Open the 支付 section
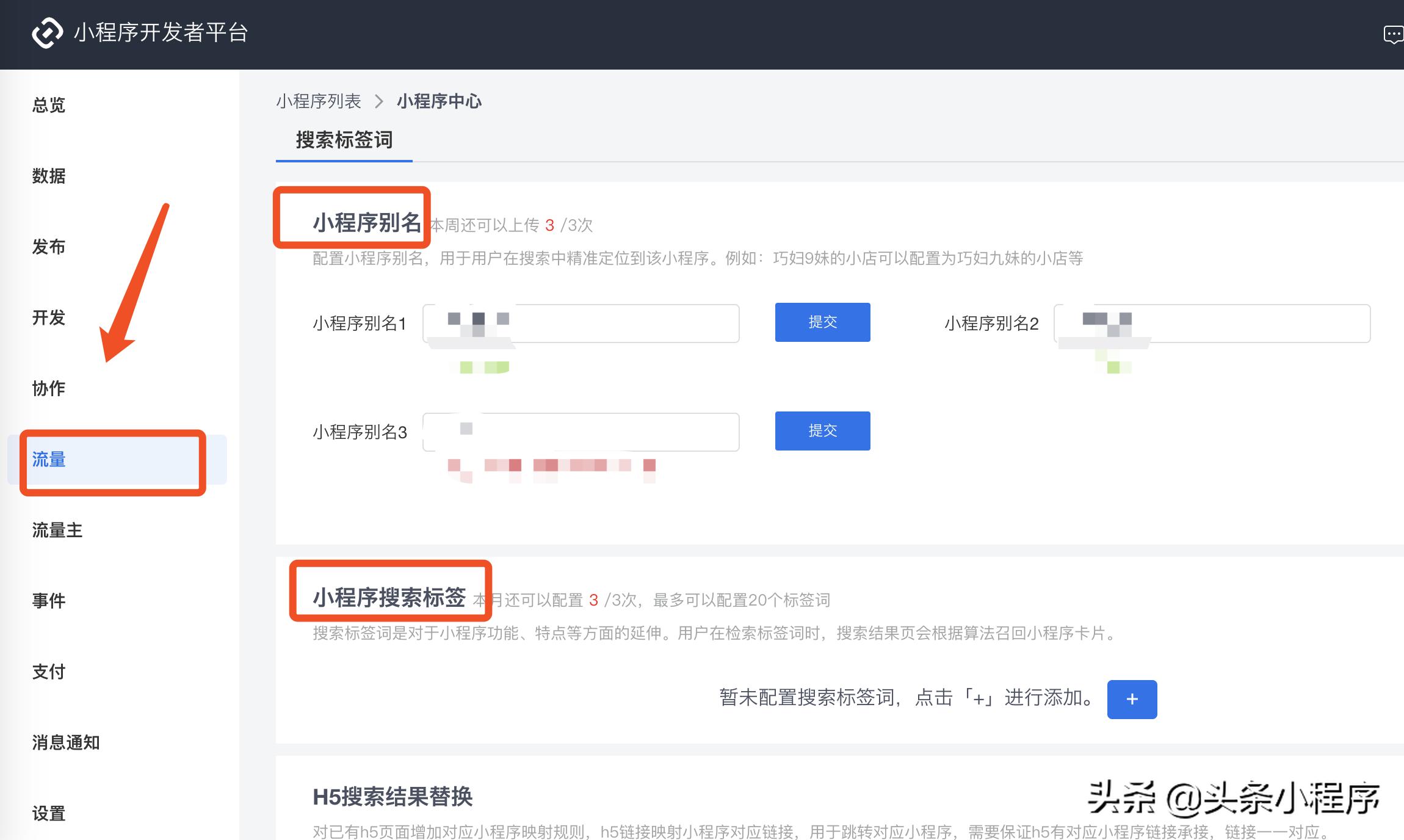This screenshot has width=1404, height=840. pyautogui.click(x=48, y=672)
